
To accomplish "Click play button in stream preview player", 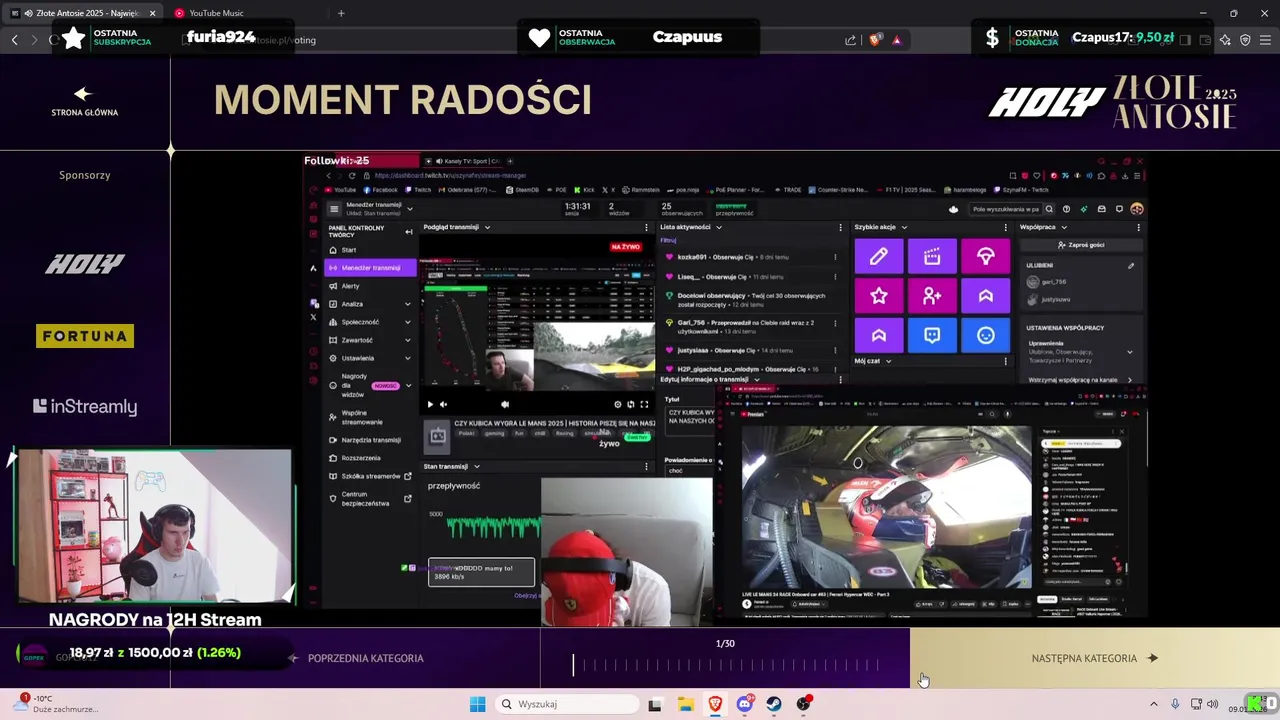I will [x=430, y=404].
